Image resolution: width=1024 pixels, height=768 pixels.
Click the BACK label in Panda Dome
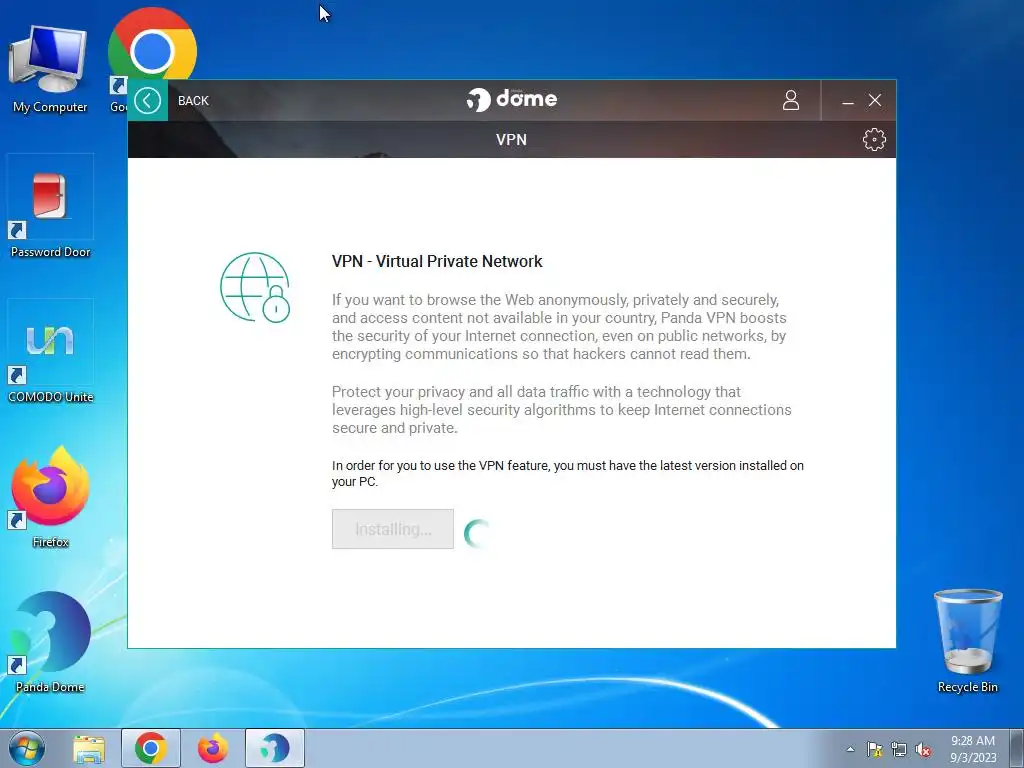coord(193,101)
